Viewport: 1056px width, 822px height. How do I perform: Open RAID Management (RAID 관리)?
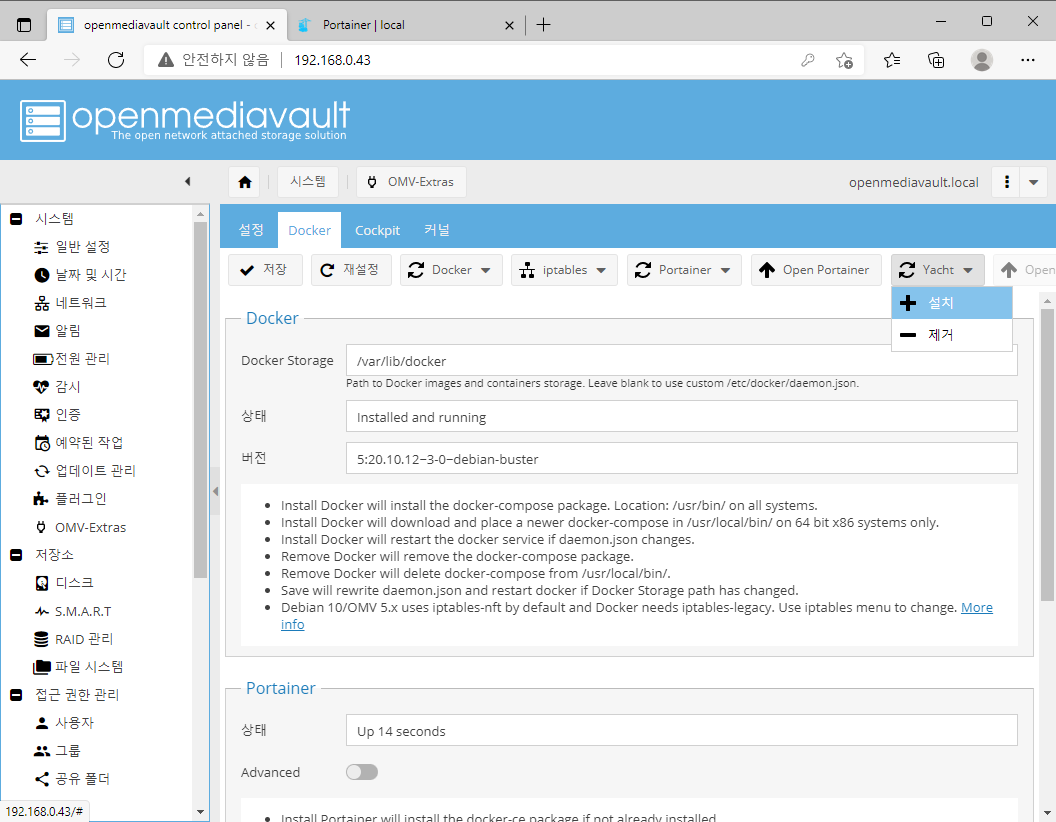[74, 639]
